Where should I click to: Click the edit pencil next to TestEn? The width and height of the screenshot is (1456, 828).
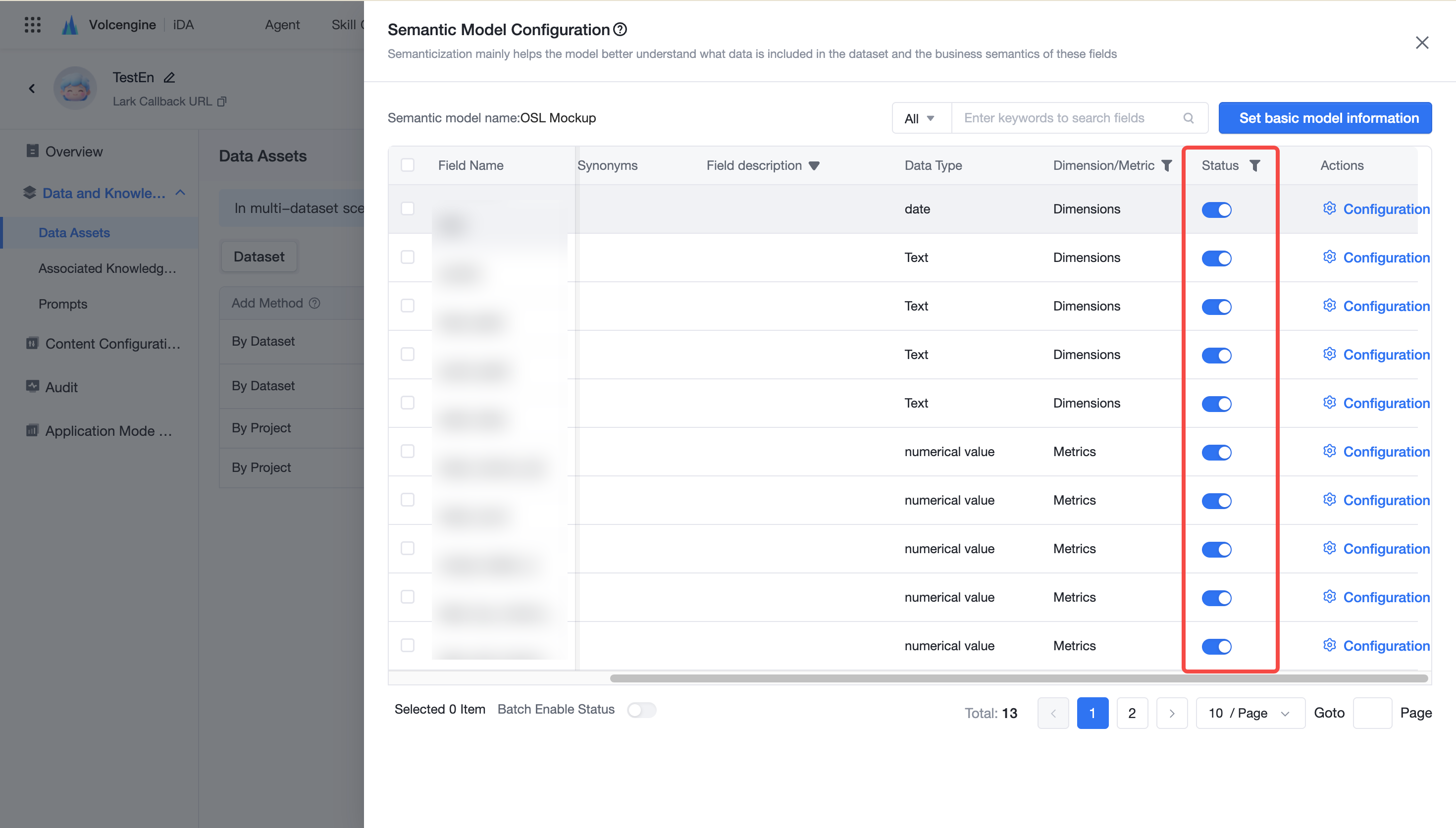click(169, 77)
